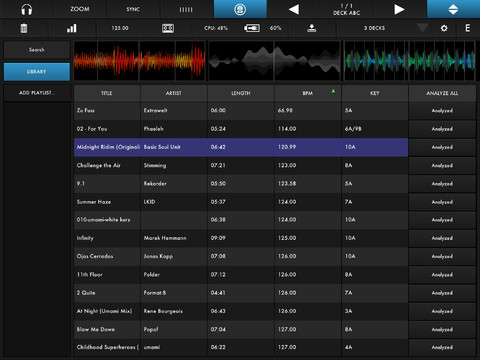Tap the headphones cue icon
This screenshot has width=480, height=360.
point(27,9)
